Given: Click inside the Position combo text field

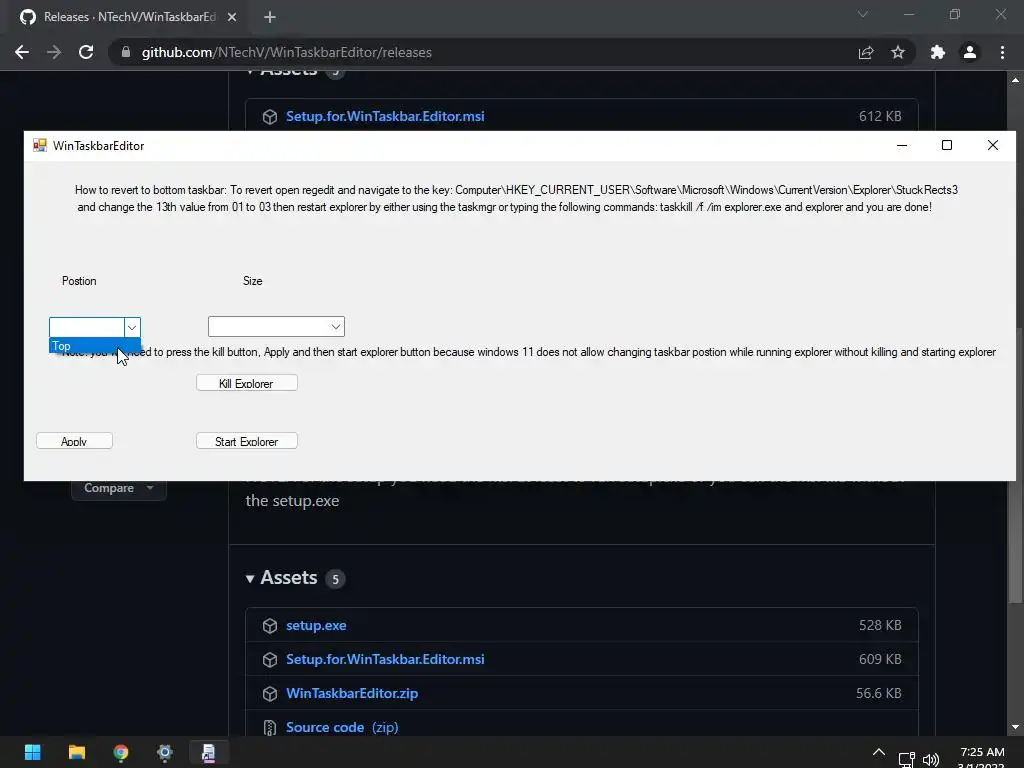Looking at the screenshot, I should [x=87, y=327].
